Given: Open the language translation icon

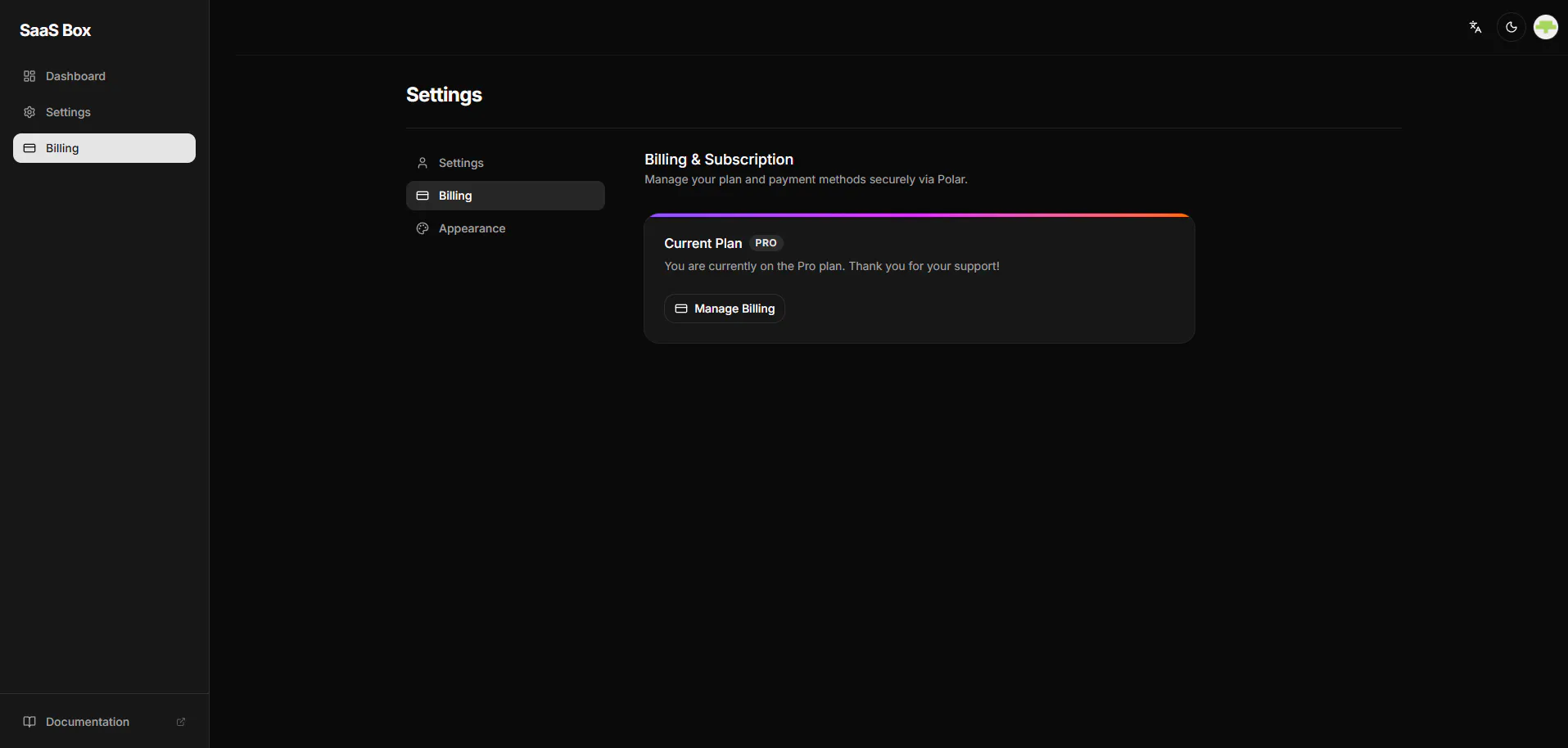Looking at the screenshot, I should pos(1475,27).
